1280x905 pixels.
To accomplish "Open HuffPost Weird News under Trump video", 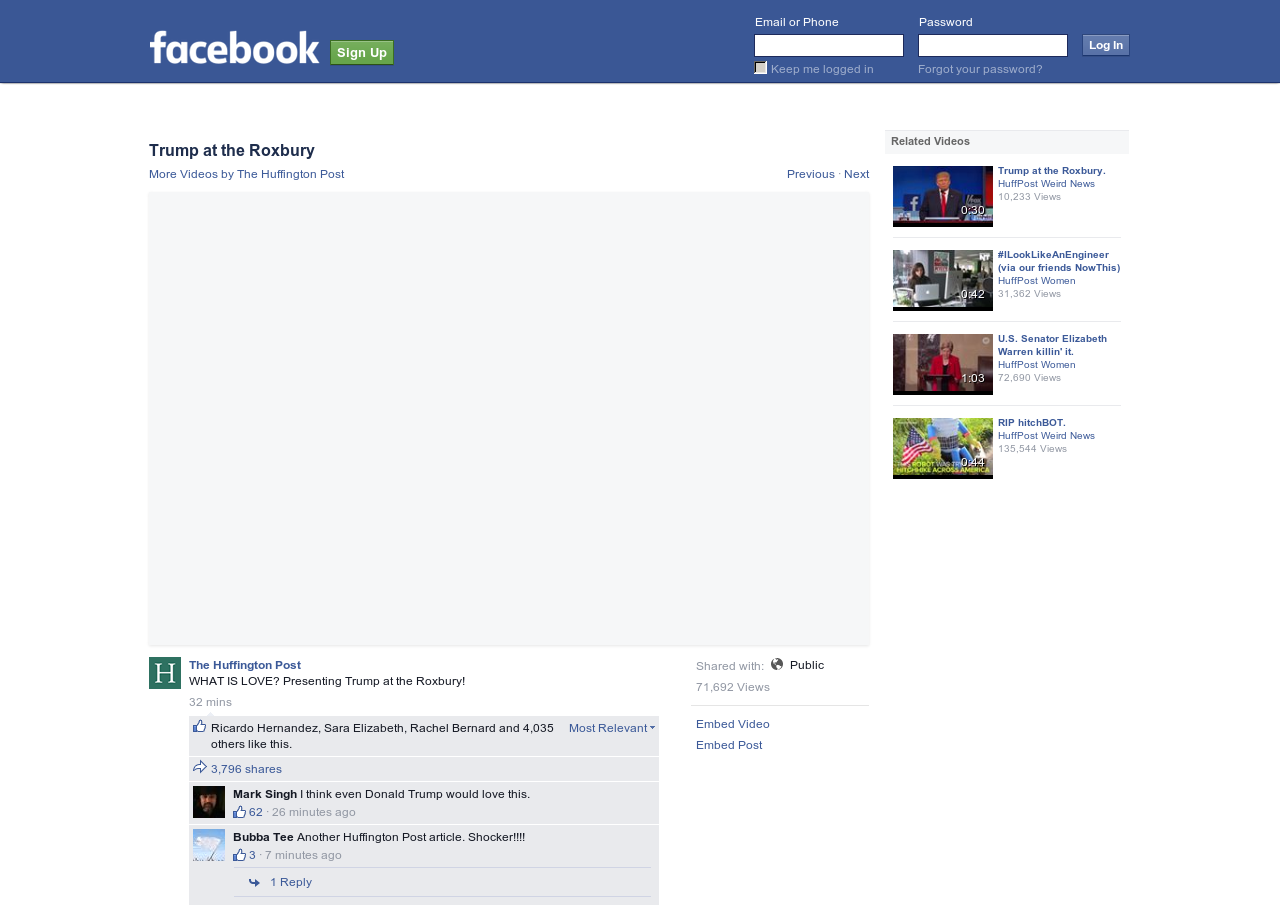I will coord(1047,184).
